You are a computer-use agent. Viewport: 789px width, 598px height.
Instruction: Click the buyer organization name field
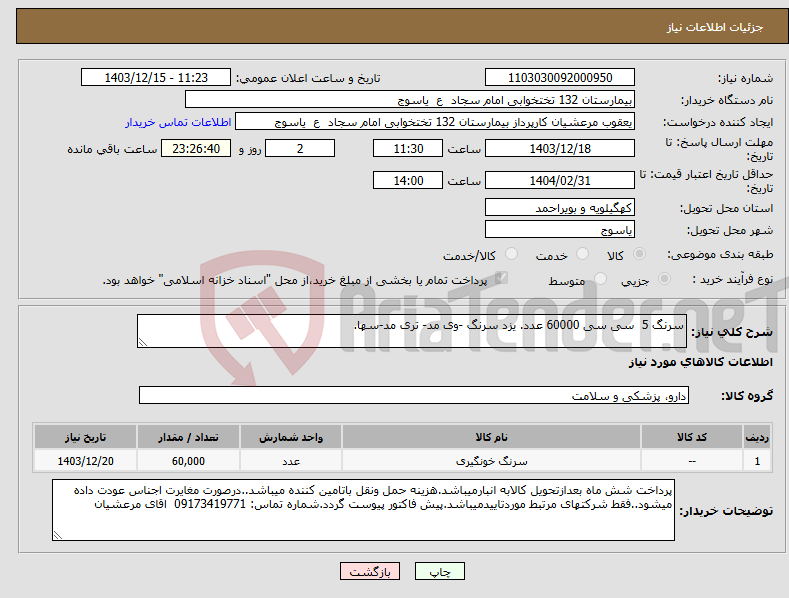click(x=410, y=100)
